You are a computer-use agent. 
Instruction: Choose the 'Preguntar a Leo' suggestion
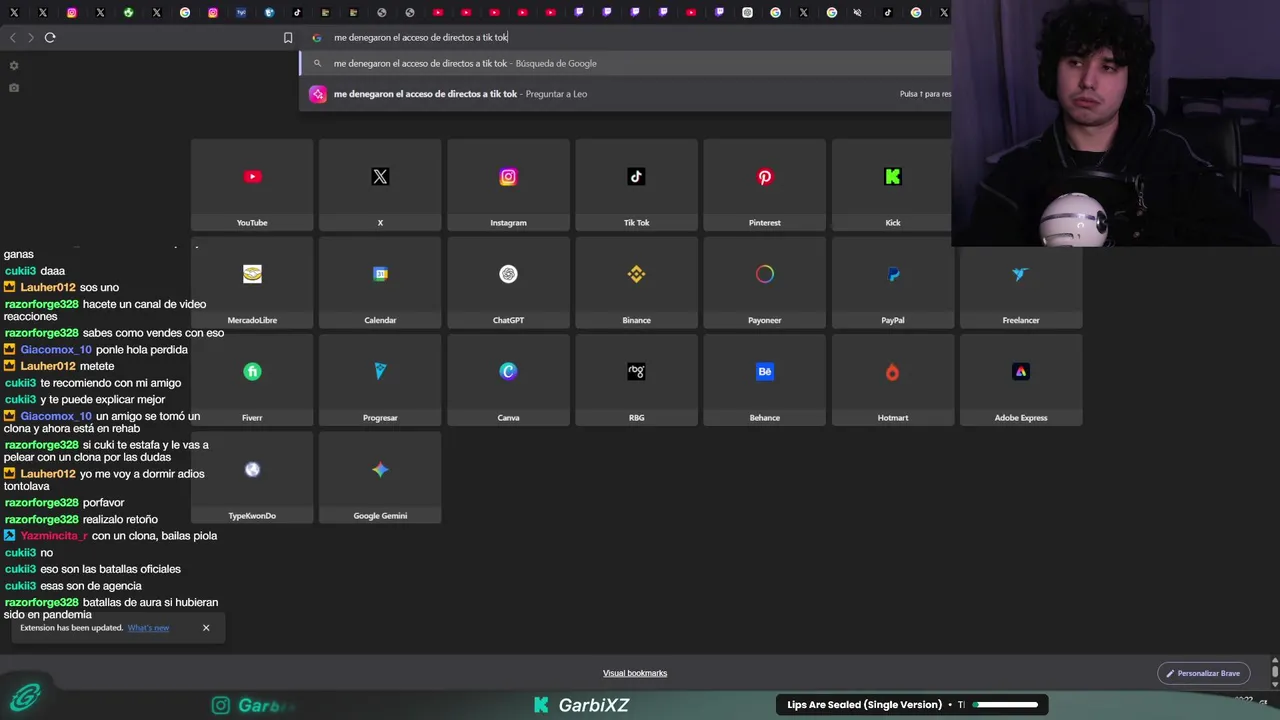tap(626, 94)
